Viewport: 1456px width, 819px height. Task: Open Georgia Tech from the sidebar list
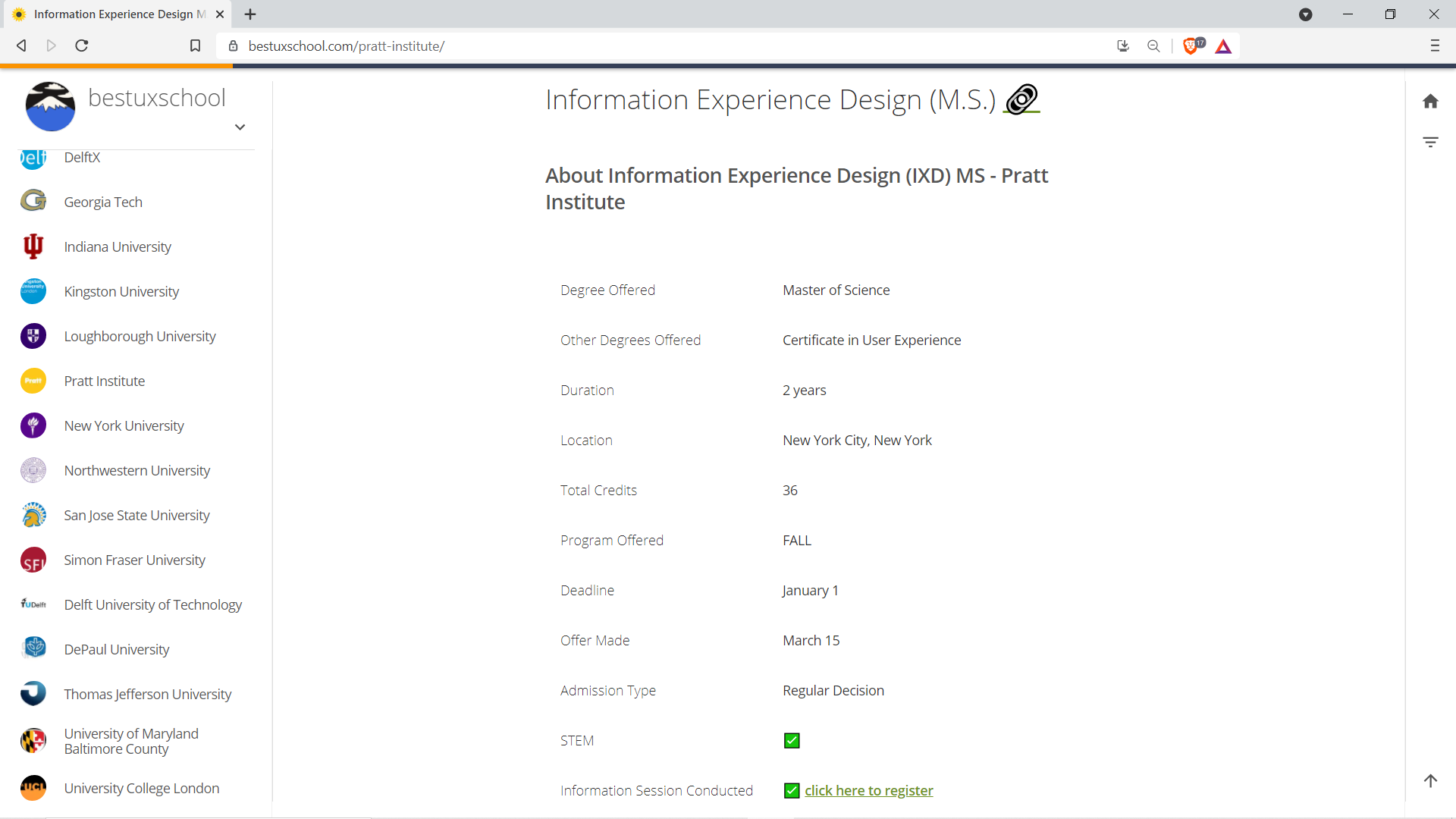click(x=103, y=202)
